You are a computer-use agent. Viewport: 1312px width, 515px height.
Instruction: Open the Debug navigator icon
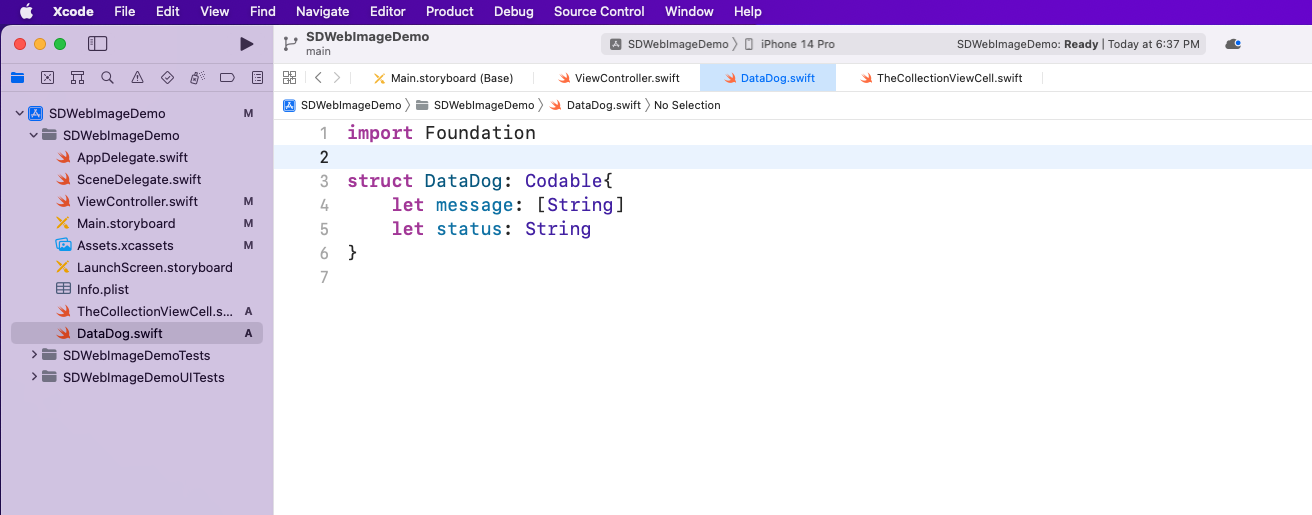197,78
